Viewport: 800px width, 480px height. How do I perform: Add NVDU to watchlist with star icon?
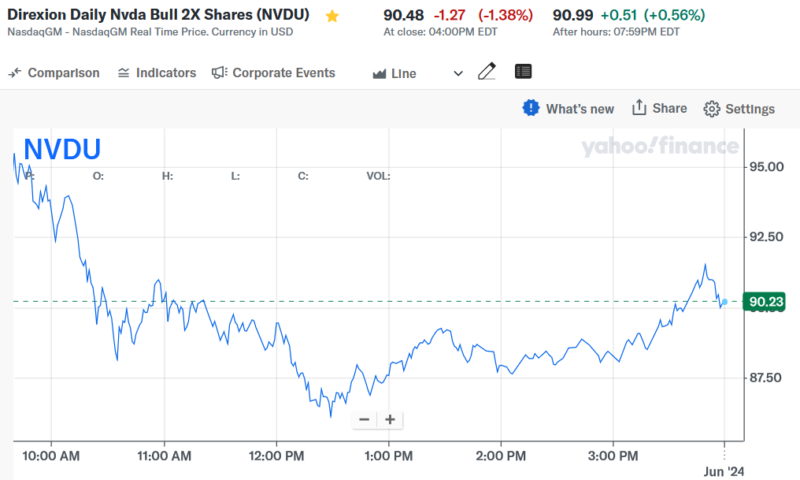click(x=332, y=16)
